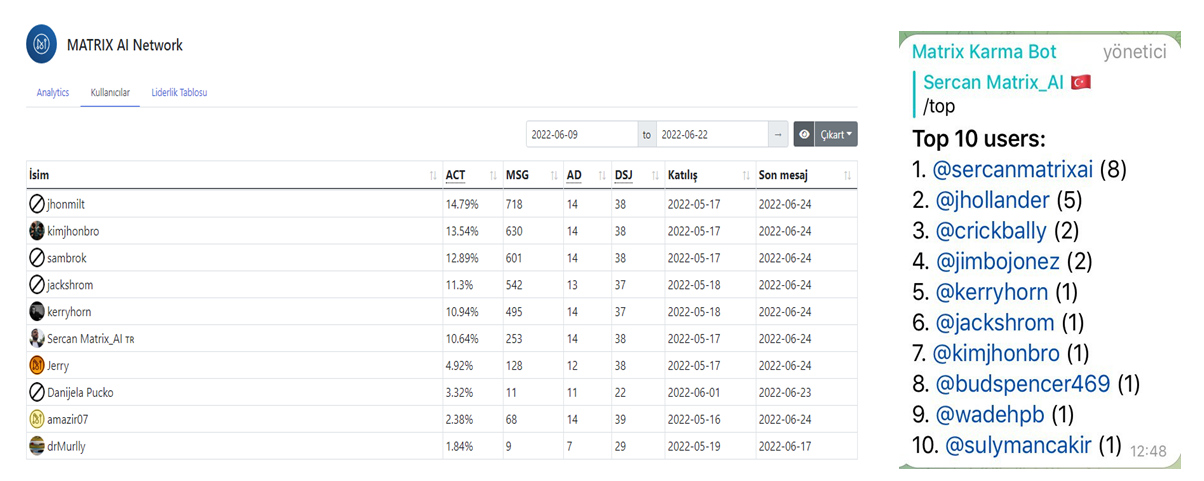The width and height of the screenshot is (1204, 481).
Task: Click kimjhonbro's avatar picture
Action: pos(37,231)
